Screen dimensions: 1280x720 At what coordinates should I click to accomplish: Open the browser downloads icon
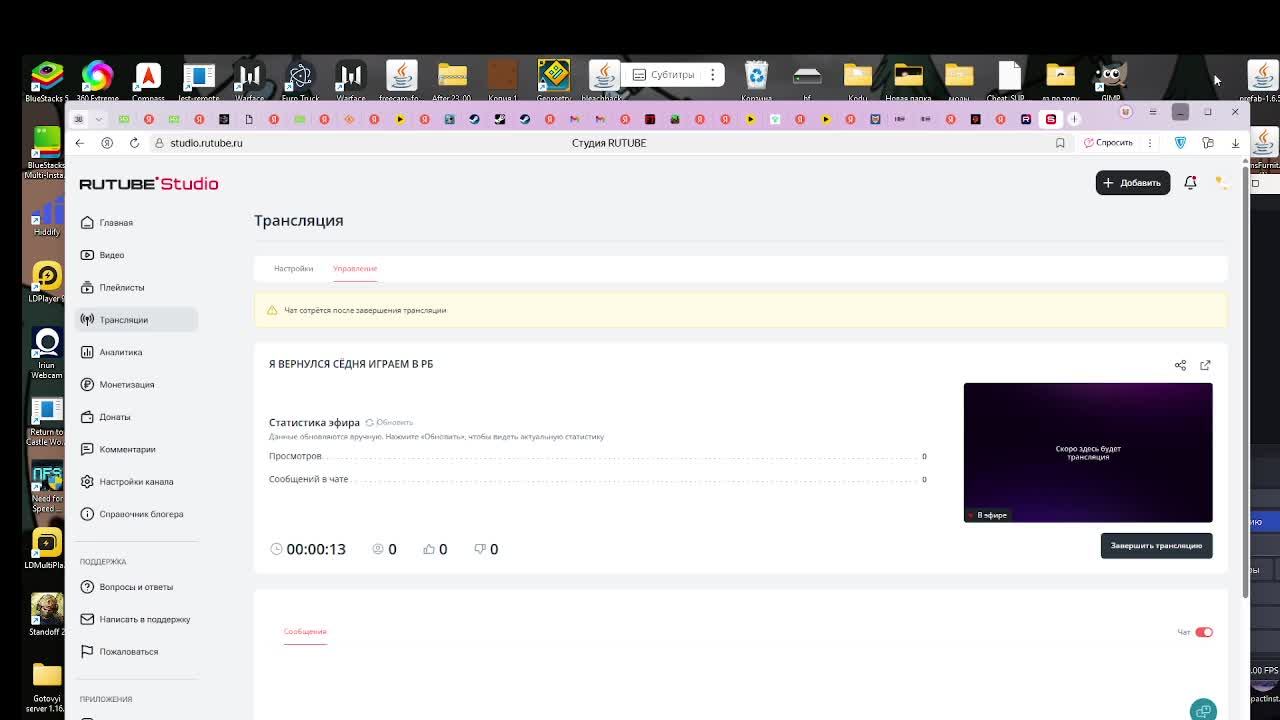[x=1235, y=143]
